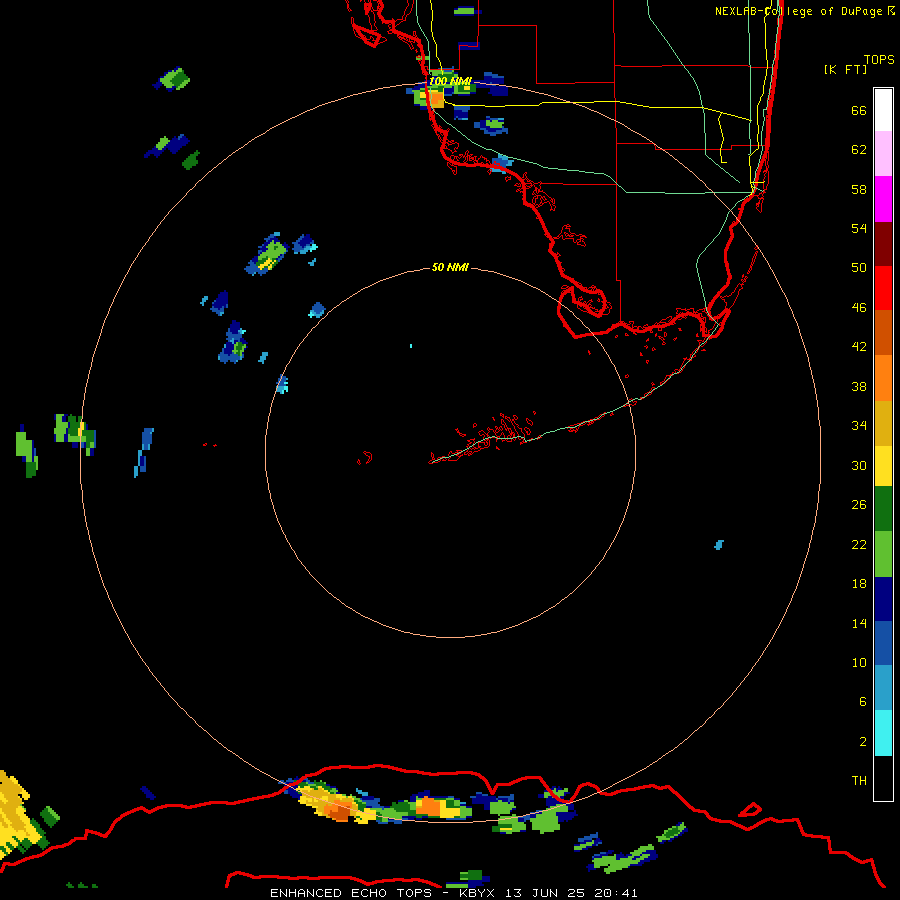
Task: Pick the bright orange legend swatch
Action: tap(883, 378)
